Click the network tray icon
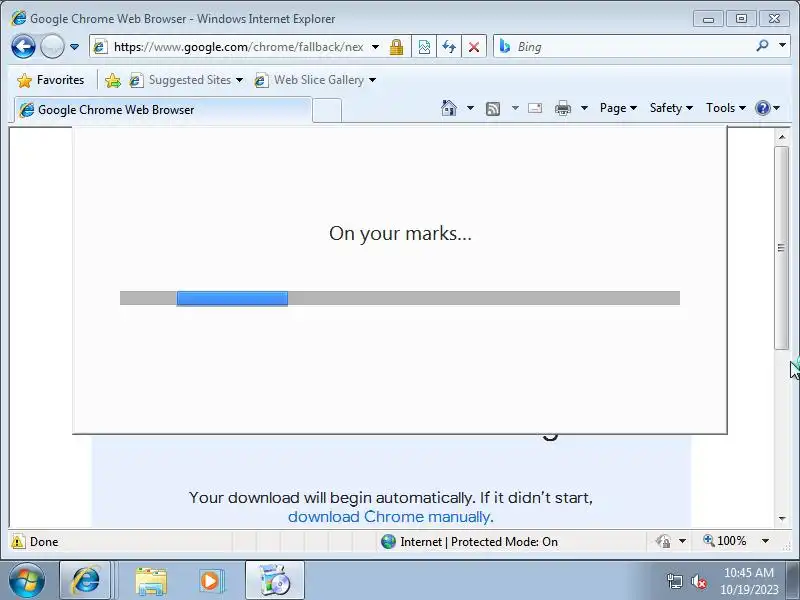The width and height of the screenshot is (800, 600). click(x=674, y=581)
